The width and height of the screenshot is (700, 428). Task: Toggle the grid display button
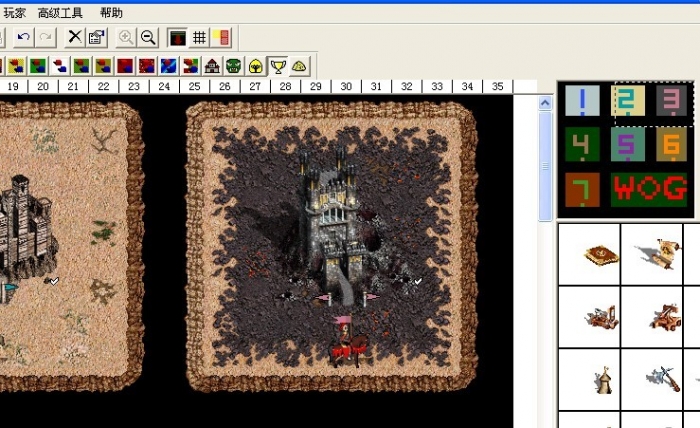(x=199, y=37)
